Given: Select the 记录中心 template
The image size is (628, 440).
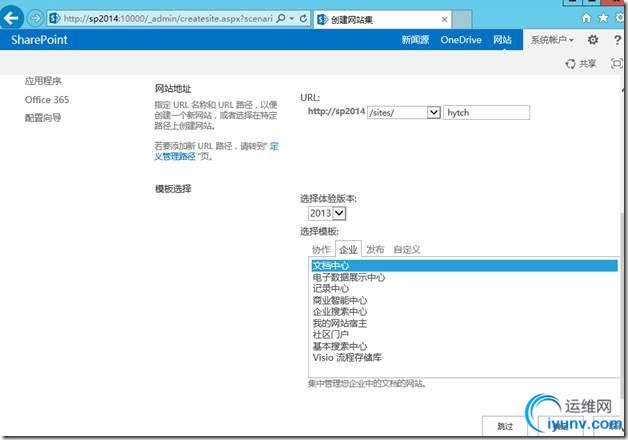Looking at the screenshot, I should click(x=465, y=288).
